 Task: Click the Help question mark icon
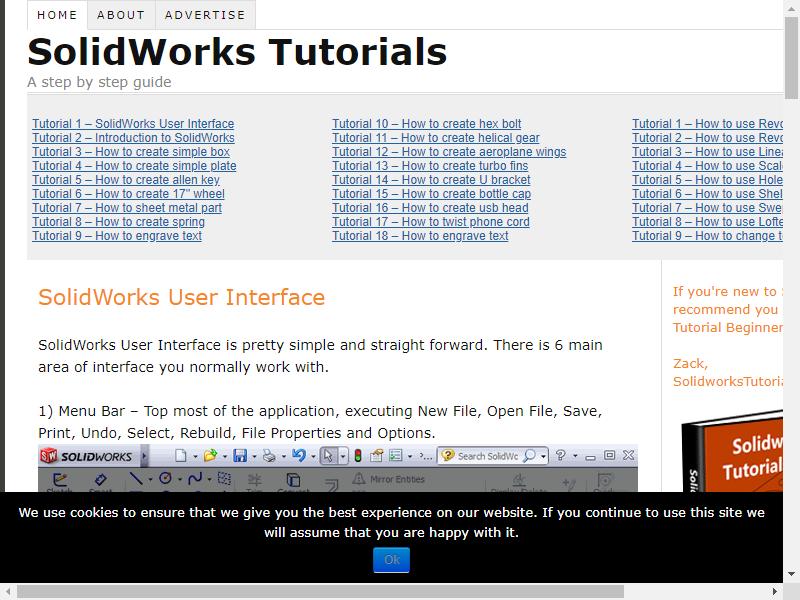pos(560,455)
